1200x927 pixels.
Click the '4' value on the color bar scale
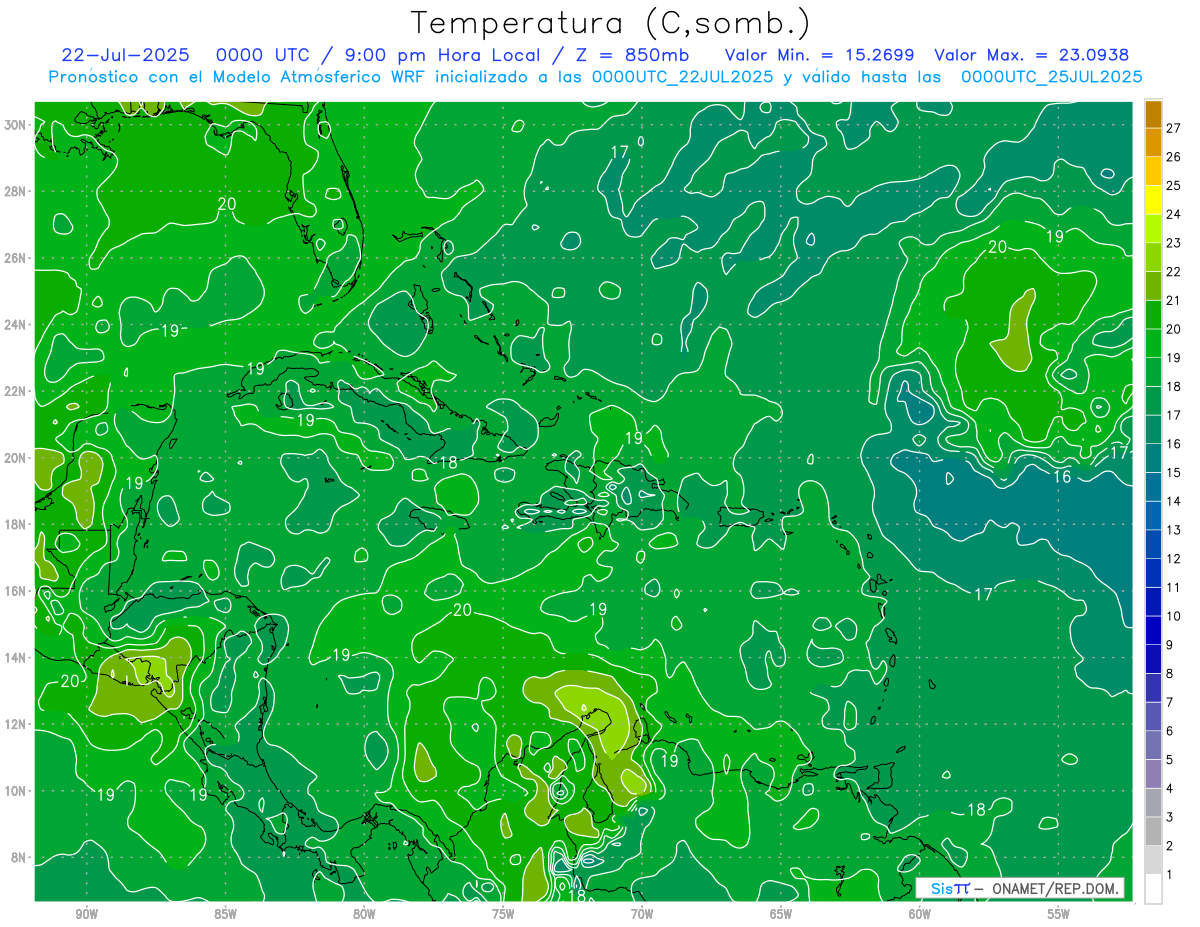point(1170,788)
